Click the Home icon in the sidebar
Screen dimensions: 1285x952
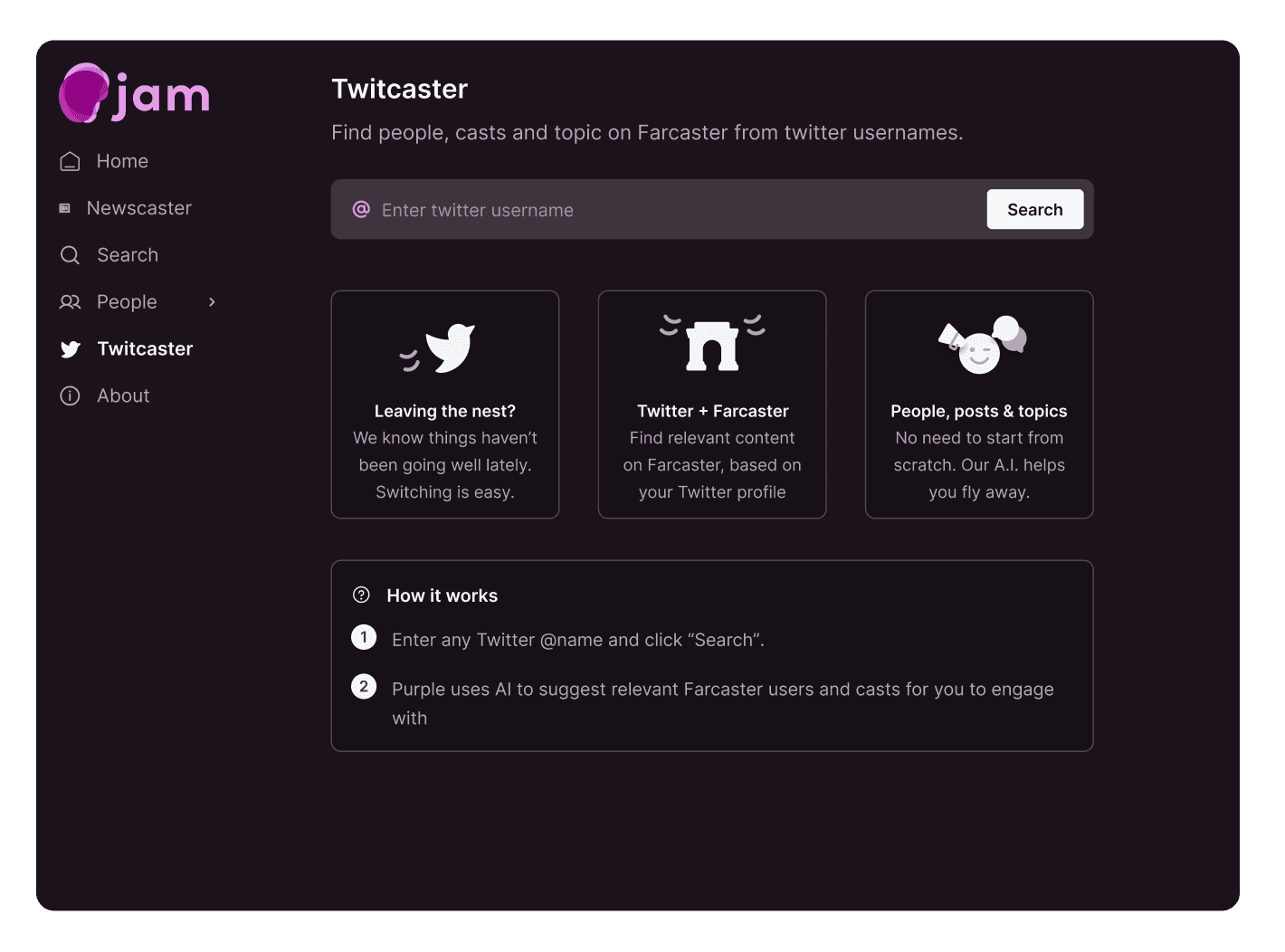tap(70, 161)
